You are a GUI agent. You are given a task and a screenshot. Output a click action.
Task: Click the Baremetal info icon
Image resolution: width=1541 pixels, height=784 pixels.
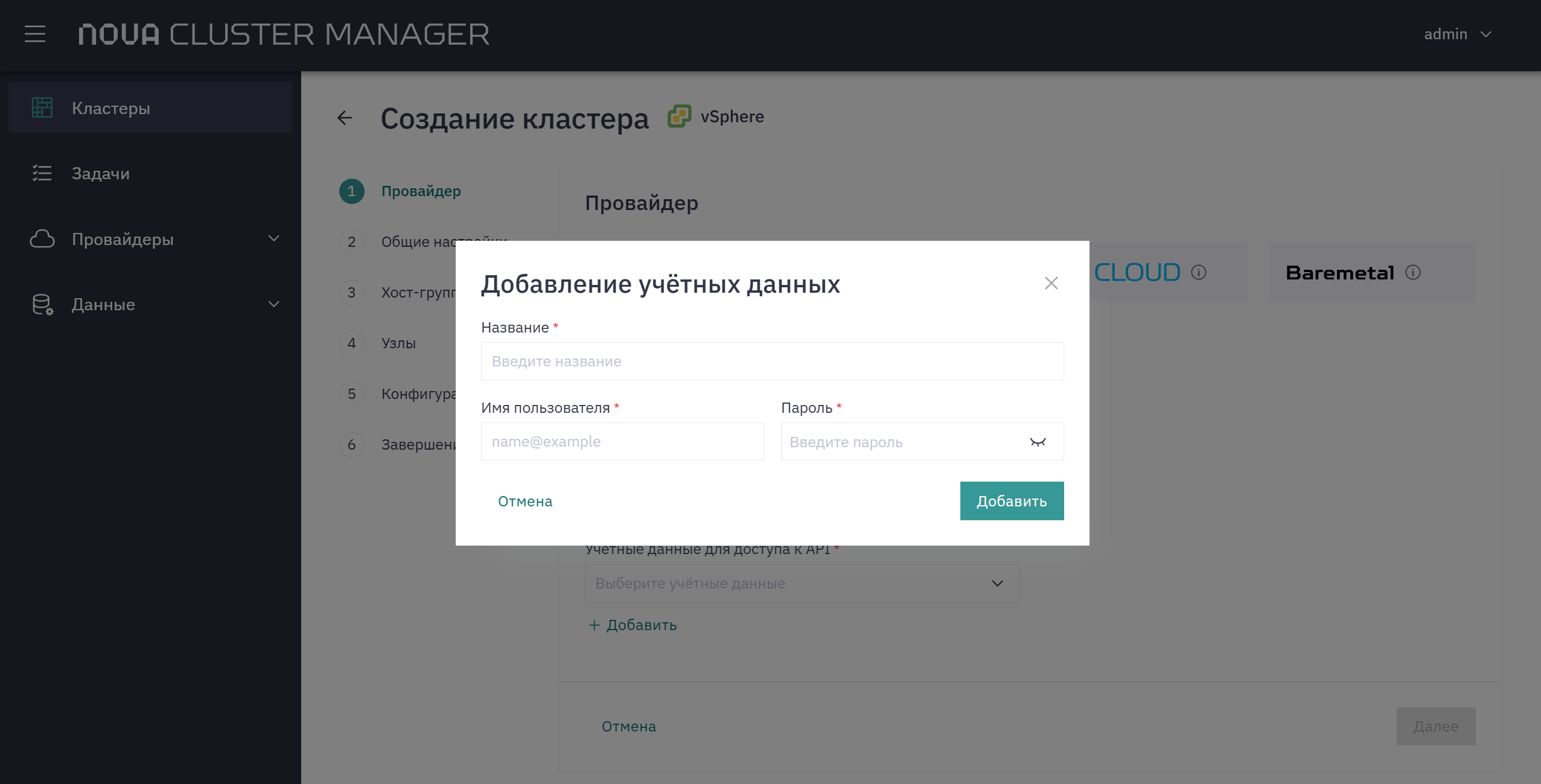click(x=1413, y=273)
